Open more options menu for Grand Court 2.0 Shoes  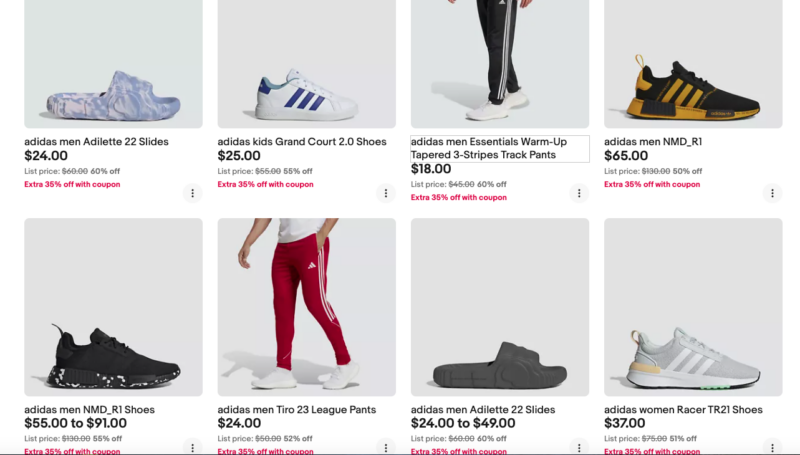[x=385, y=193]
